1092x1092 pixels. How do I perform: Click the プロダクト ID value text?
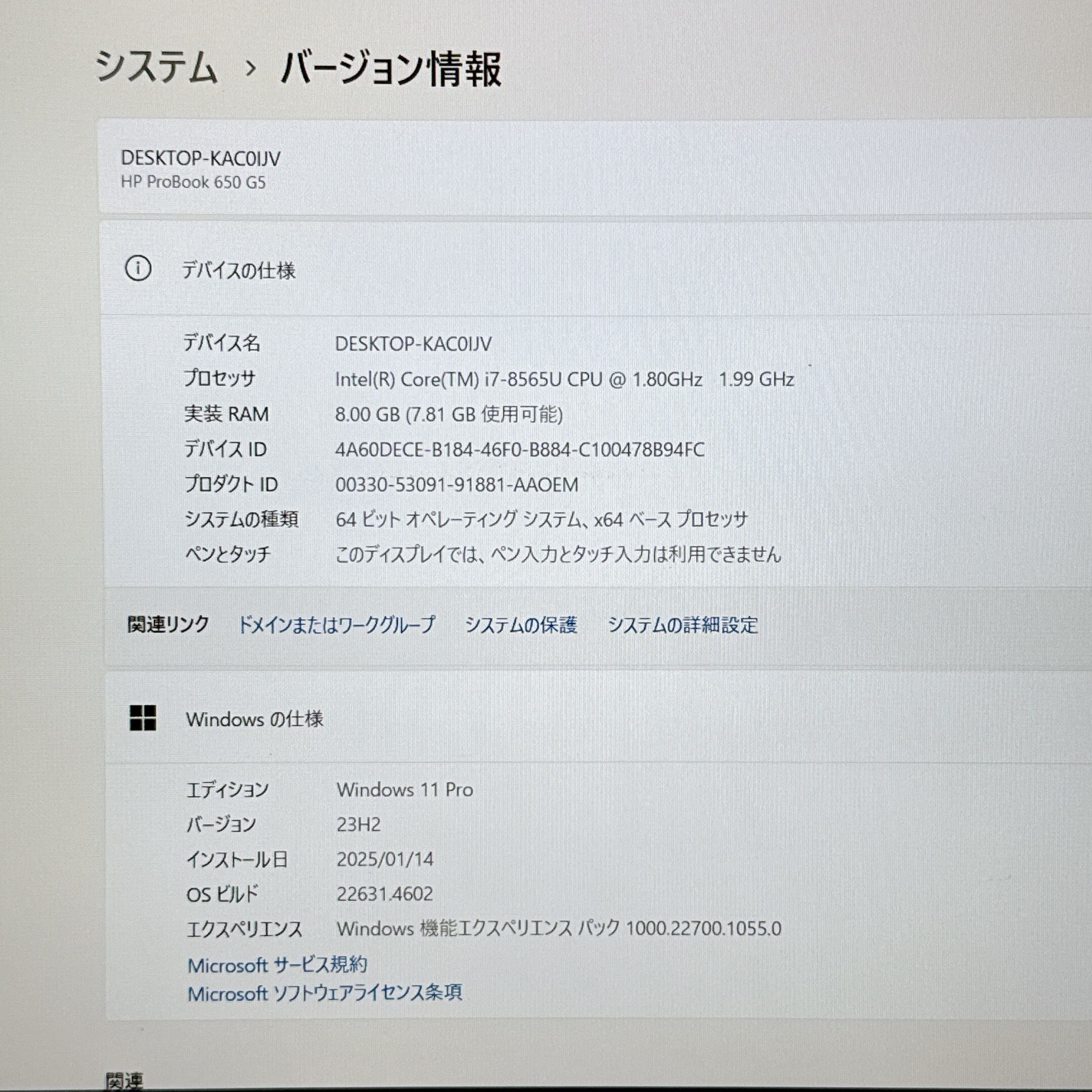click(457, 485)
